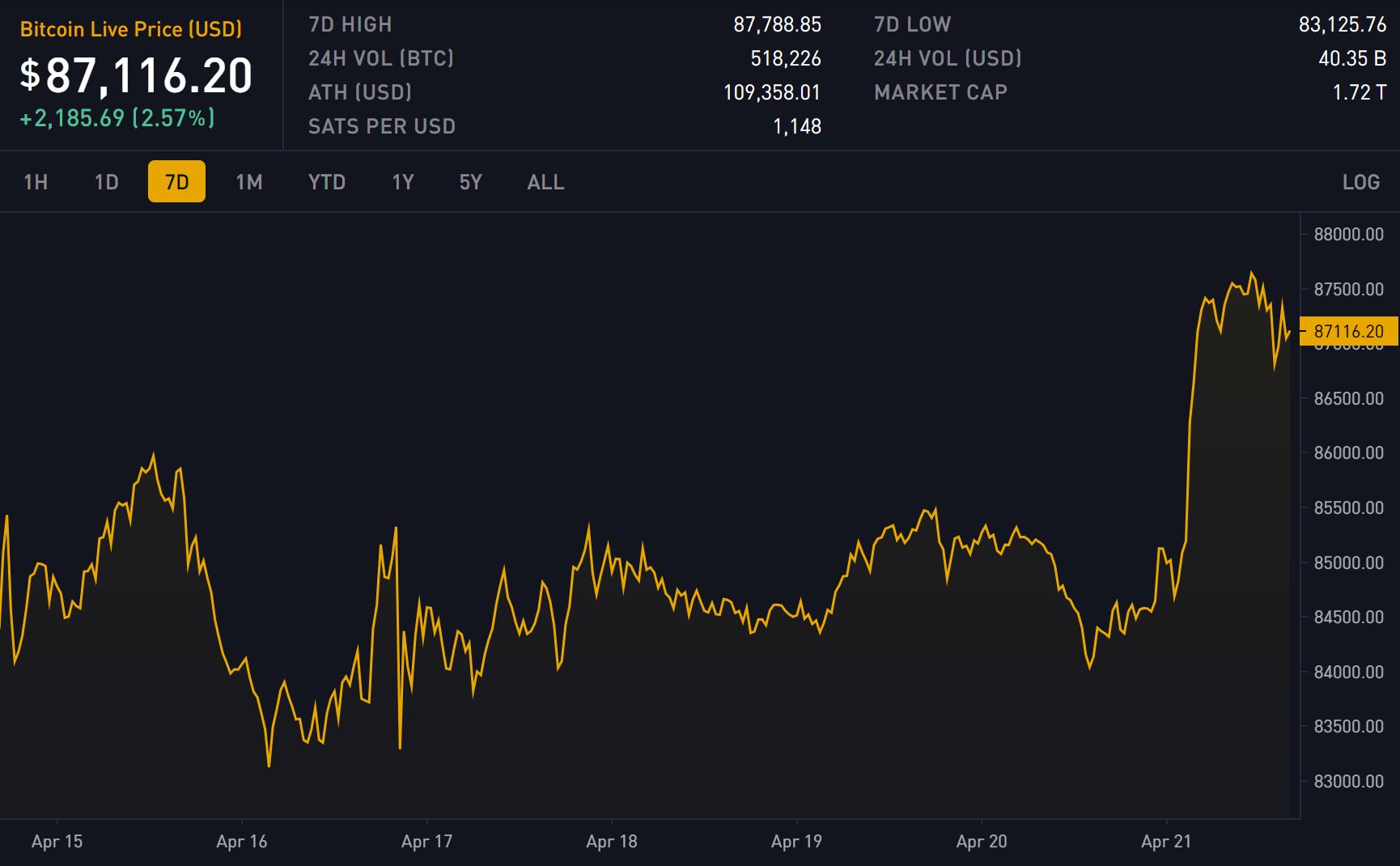Click the Bitcoin Live Price (USD) heading
This screenshot has width=1400, height=866.
click(131, 29)
